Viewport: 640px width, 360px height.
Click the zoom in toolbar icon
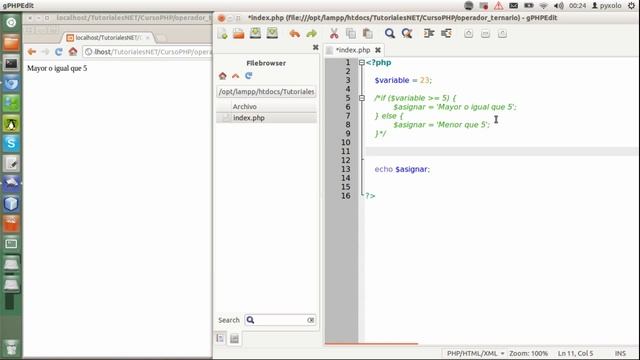pos(469,34)
